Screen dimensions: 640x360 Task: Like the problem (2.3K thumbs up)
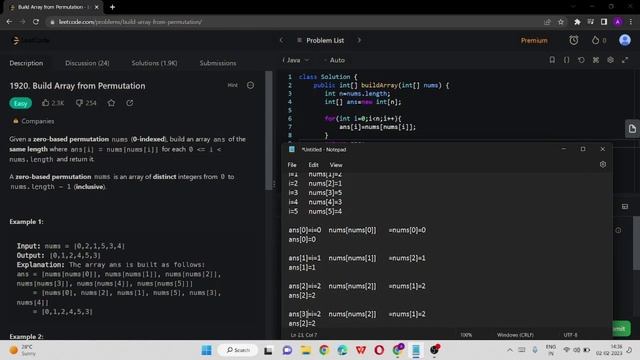click(x=53, y=103)
